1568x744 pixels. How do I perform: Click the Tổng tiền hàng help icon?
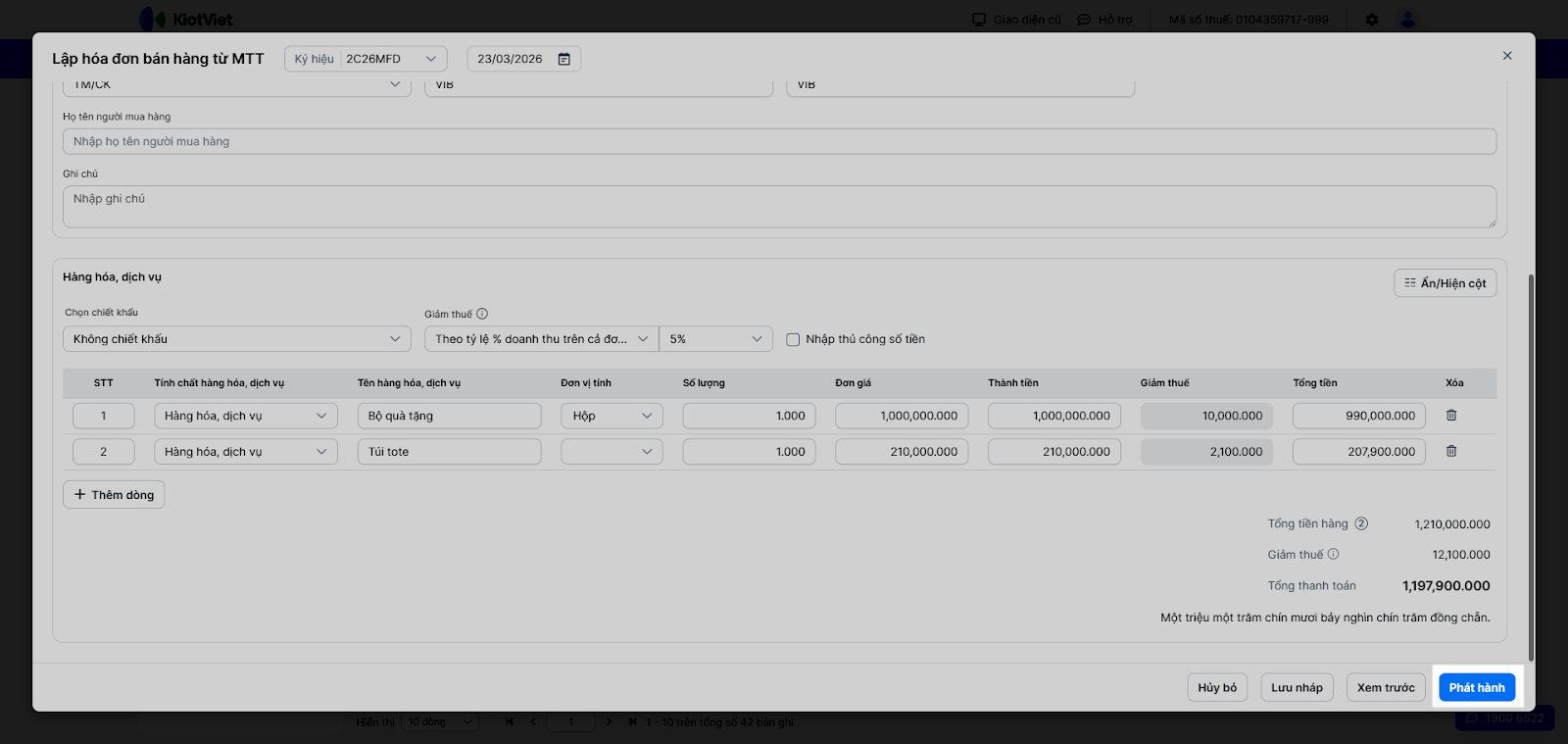pyautogui.click(x=1361, y=523)
